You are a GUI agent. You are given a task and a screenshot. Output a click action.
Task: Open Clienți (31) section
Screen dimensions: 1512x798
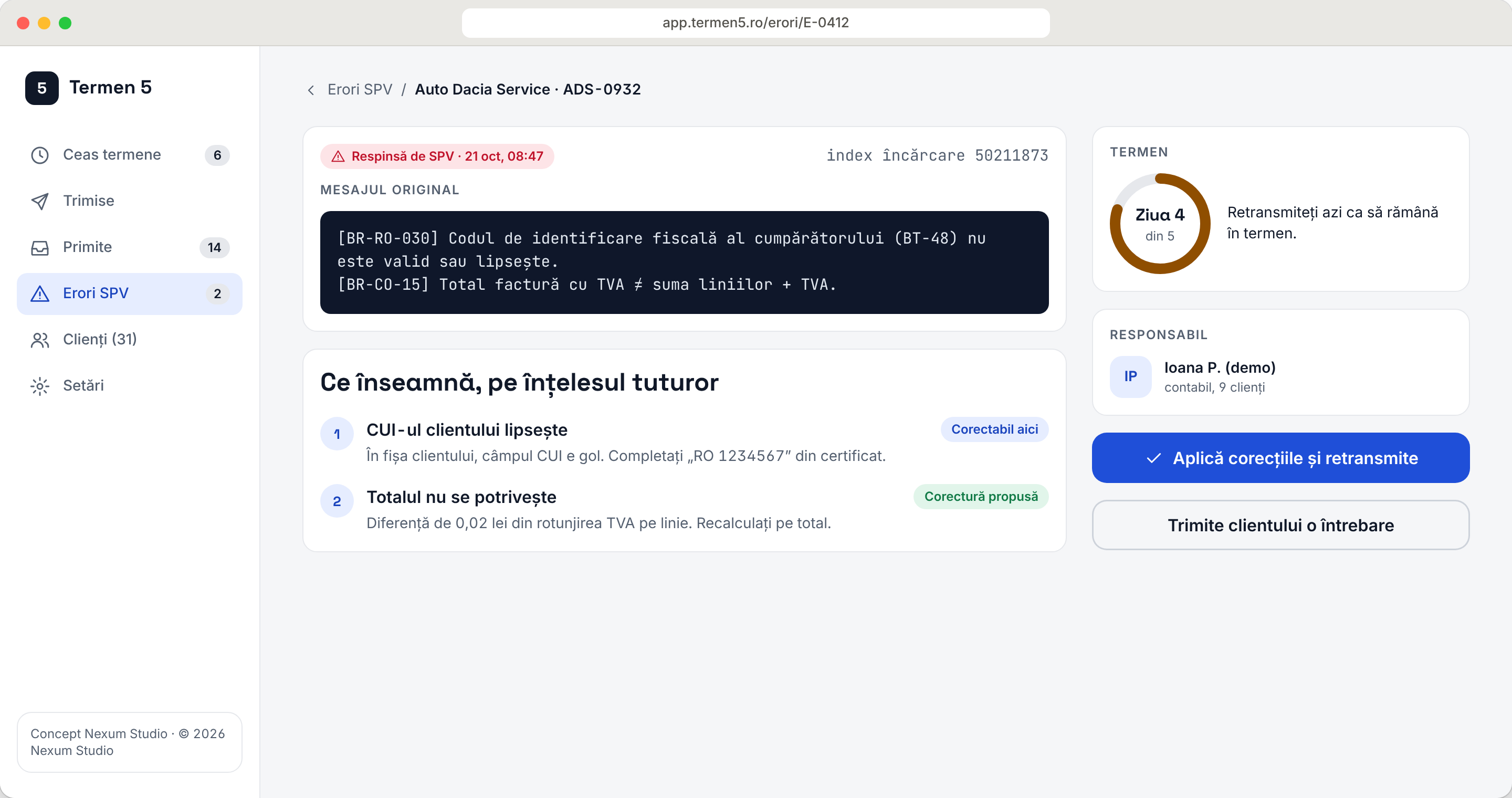130,340
